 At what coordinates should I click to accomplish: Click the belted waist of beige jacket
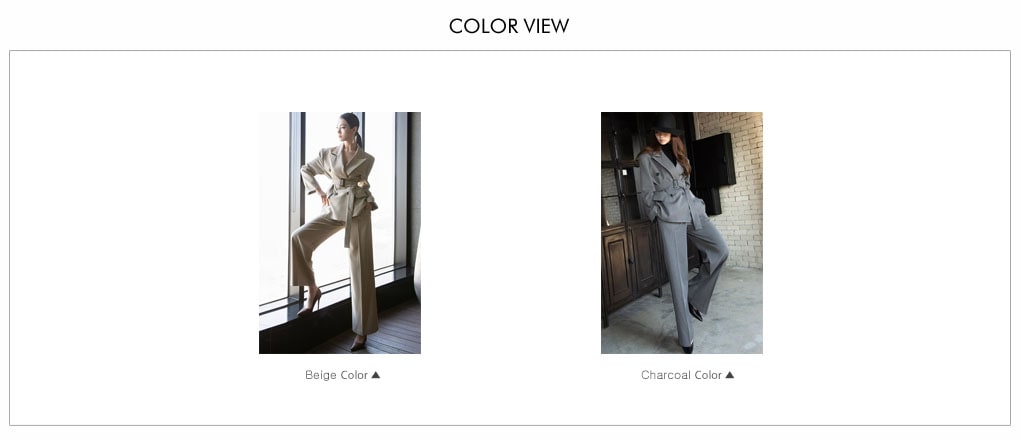(349, 185)
